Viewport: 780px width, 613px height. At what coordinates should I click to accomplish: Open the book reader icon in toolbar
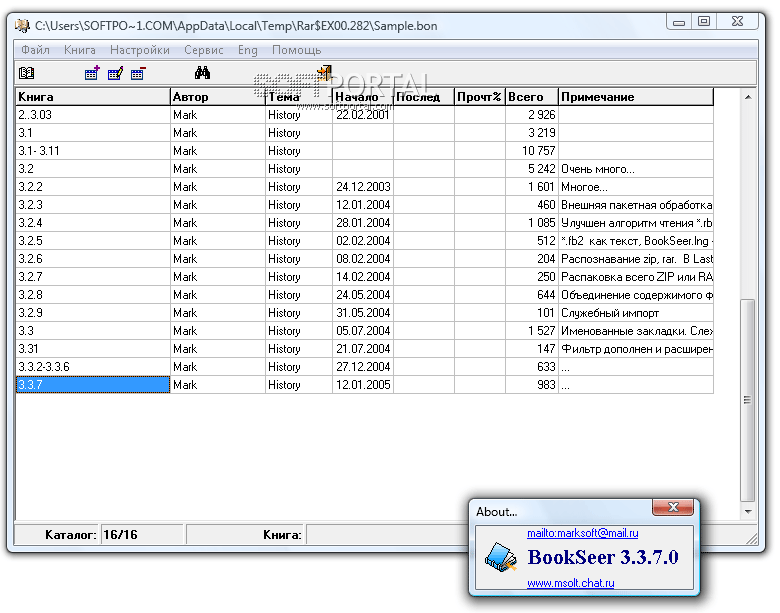point(26,73)
